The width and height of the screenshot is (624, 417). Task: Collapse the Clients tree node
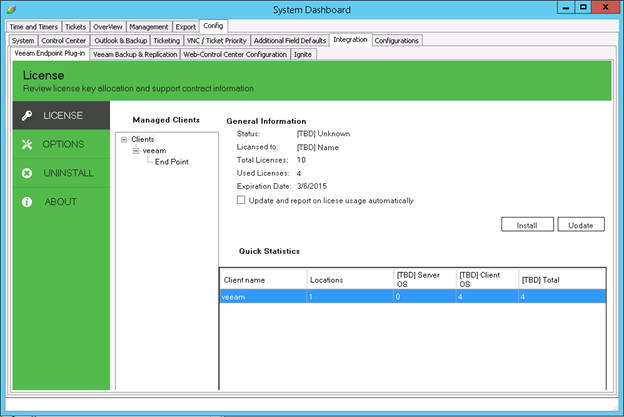(124, 140)
